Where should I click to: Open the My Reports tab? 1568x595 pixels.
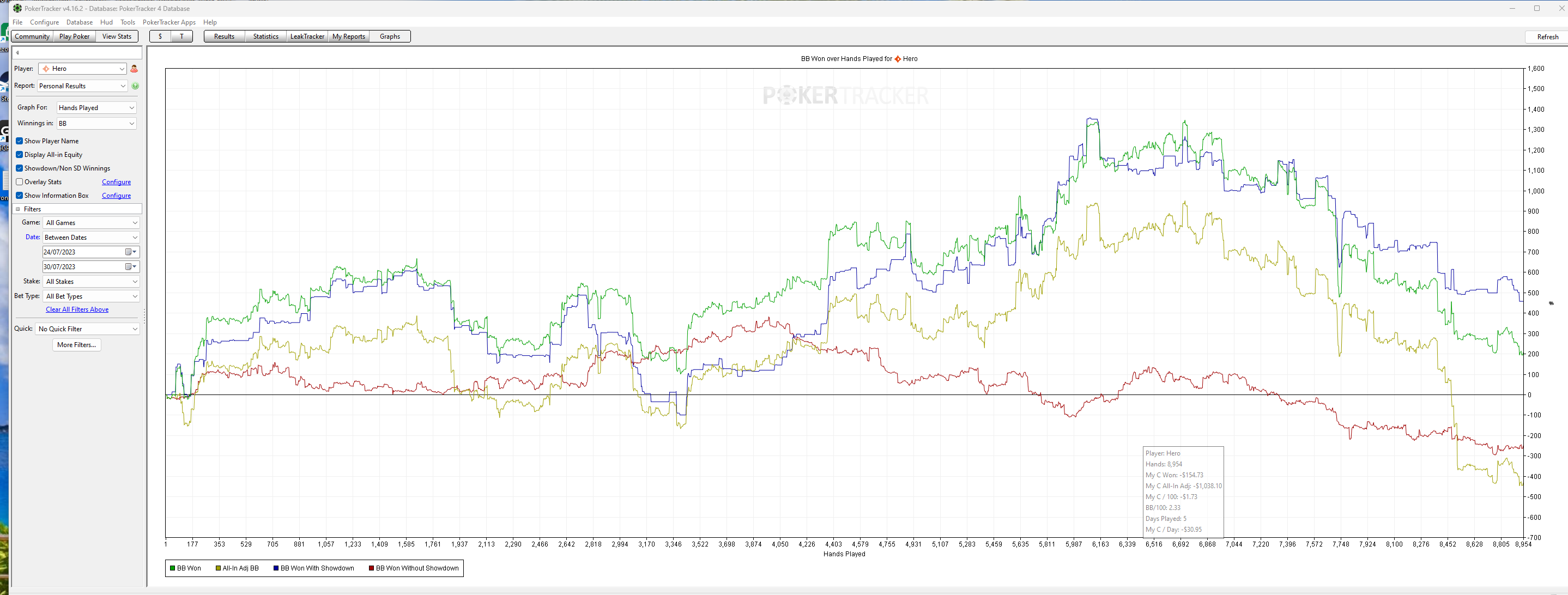click(x=349, y=37)
